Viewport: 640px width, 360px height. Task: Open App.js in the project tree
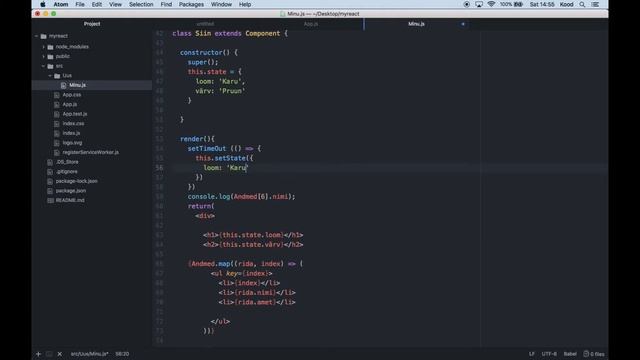(70, 104)
